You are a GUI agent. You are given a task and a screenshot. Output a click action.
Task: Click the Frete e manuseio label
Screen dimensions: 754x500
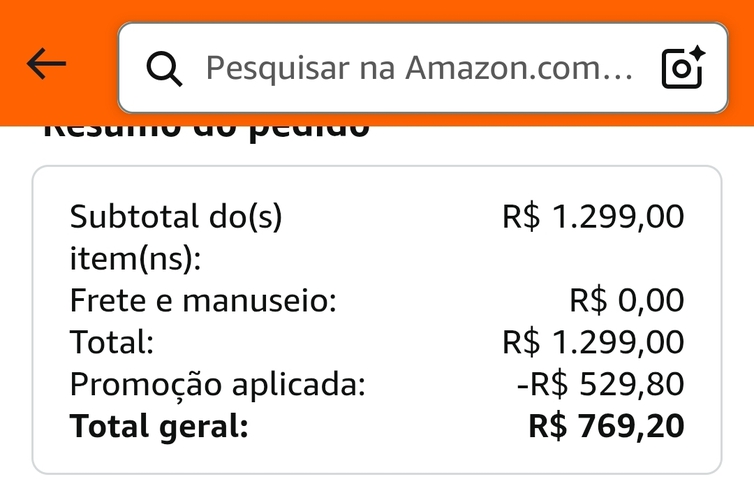[203, 300]
